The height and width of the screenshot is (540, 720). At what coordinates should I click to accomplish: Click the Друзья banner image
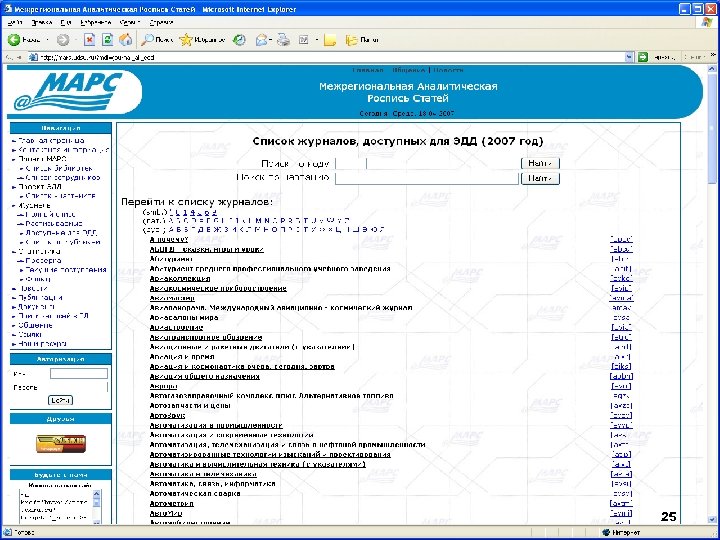tap(61, 444)
